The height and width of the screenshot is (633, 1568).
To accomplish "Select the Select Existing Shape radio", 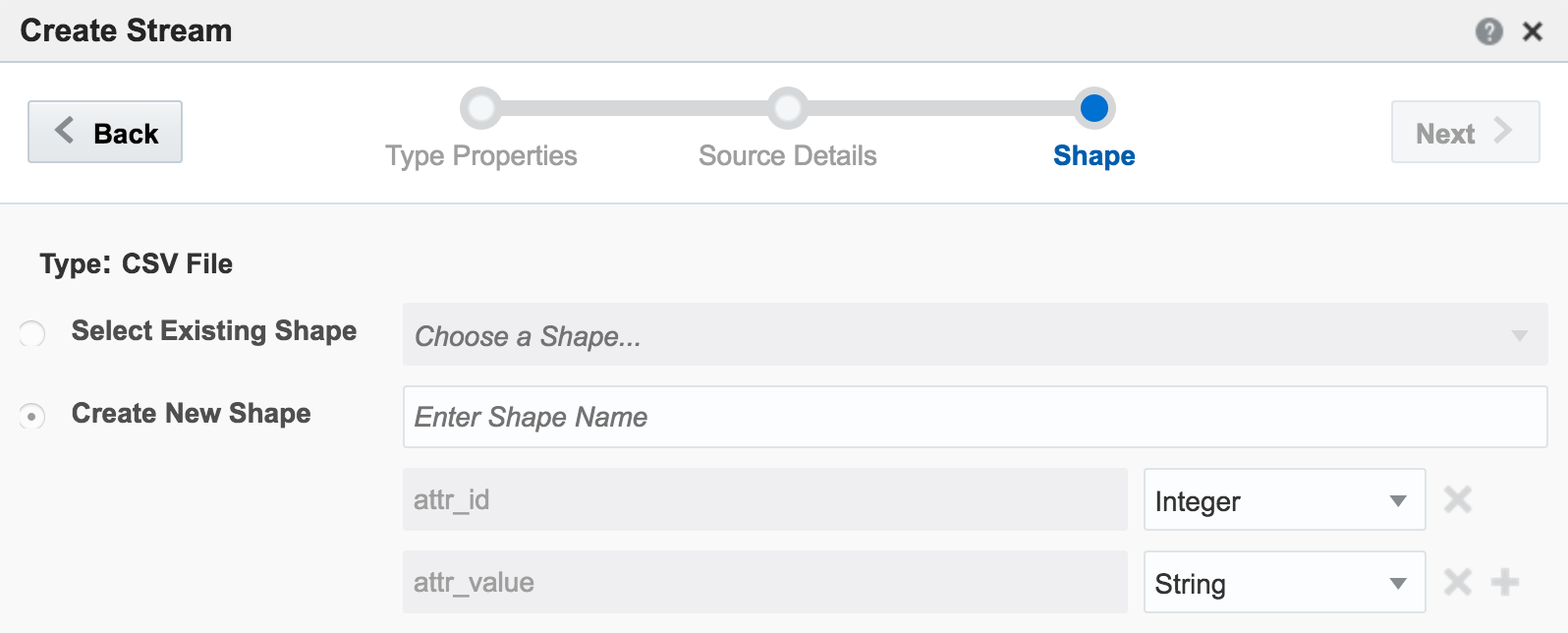I will [x=32, y=334].
